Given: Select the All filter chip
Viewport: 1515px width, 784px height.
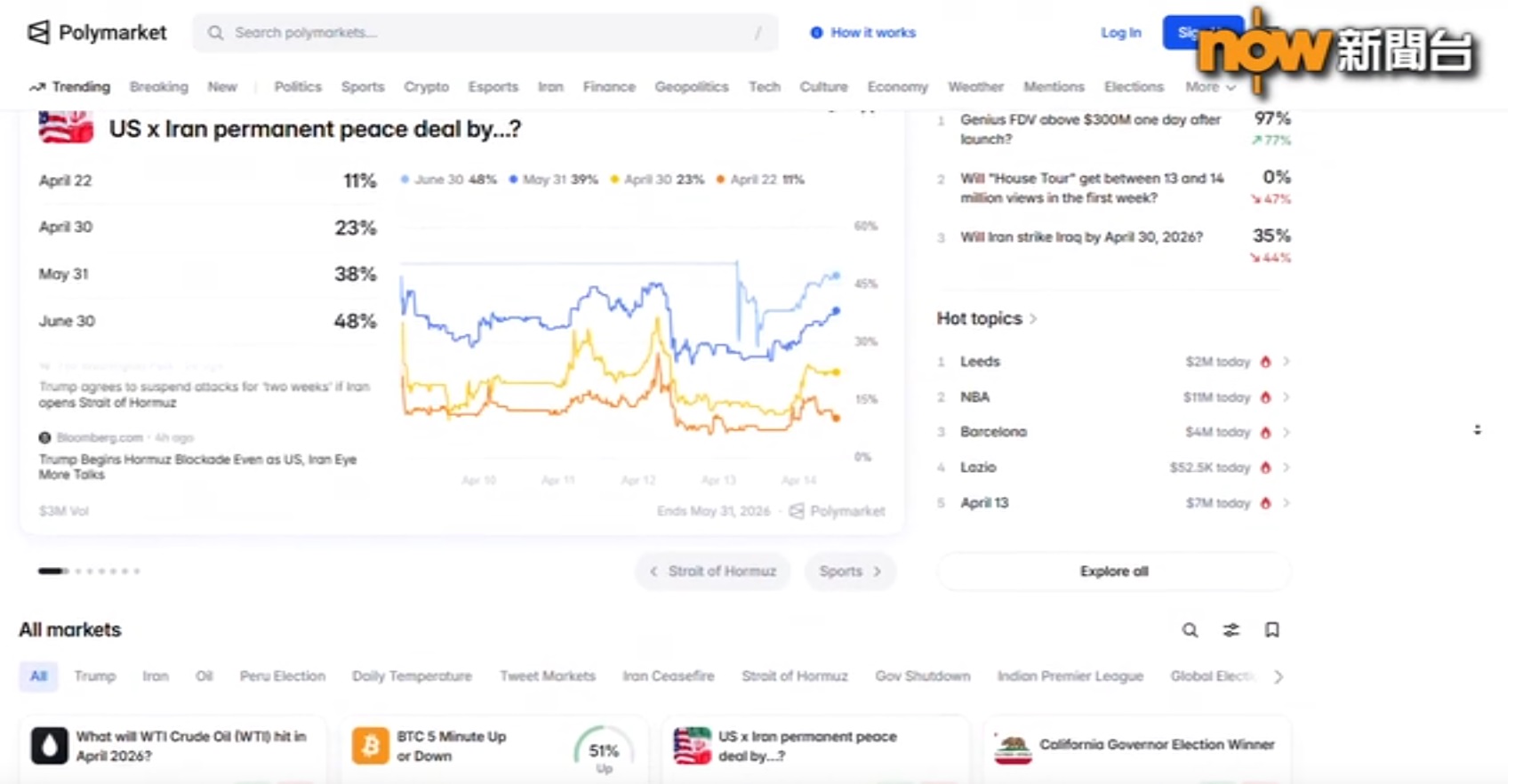Looking at the screenshot, I should (x=38, y=676).
